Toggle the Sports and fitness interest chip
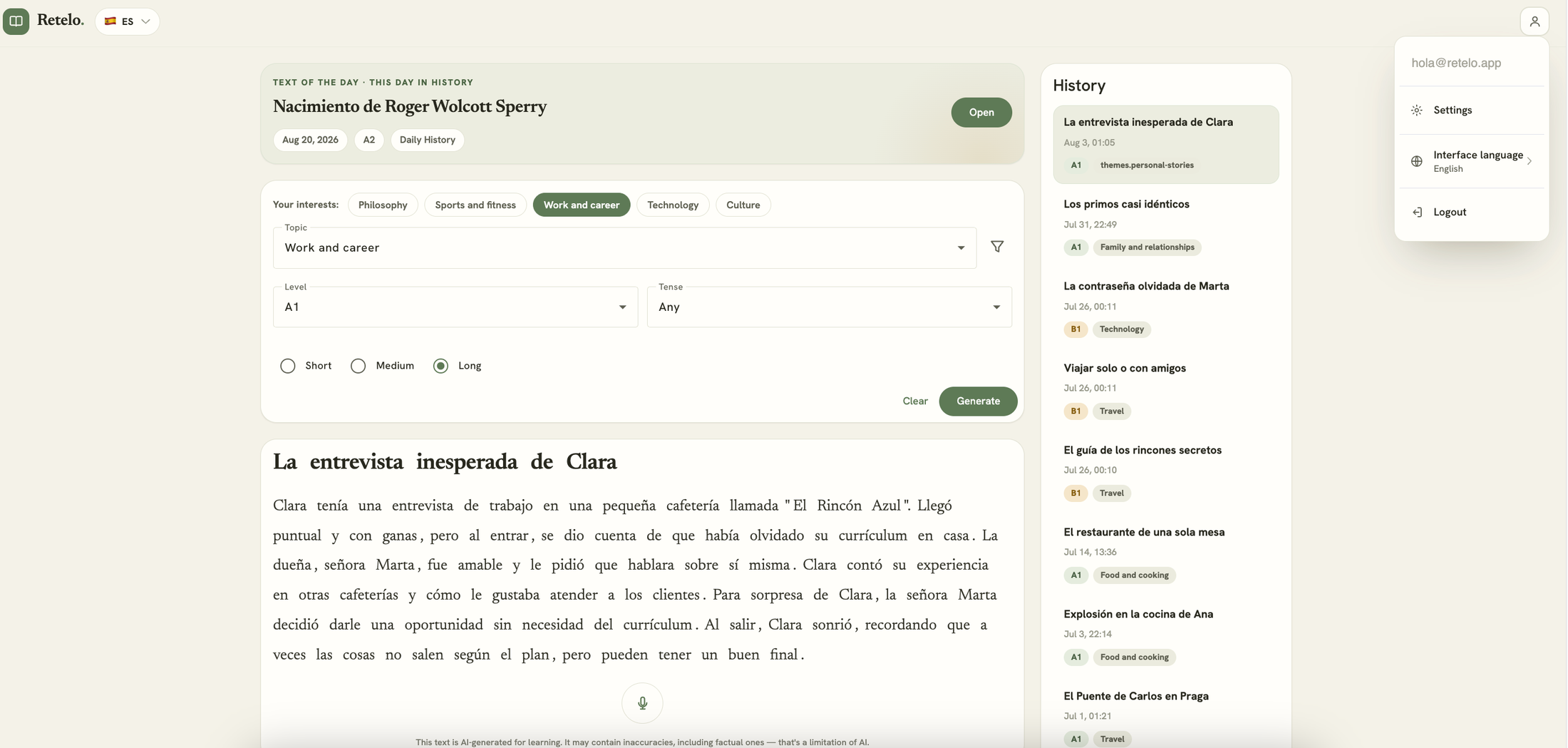Screen dimensions: 1568x748 coord(475,205)
